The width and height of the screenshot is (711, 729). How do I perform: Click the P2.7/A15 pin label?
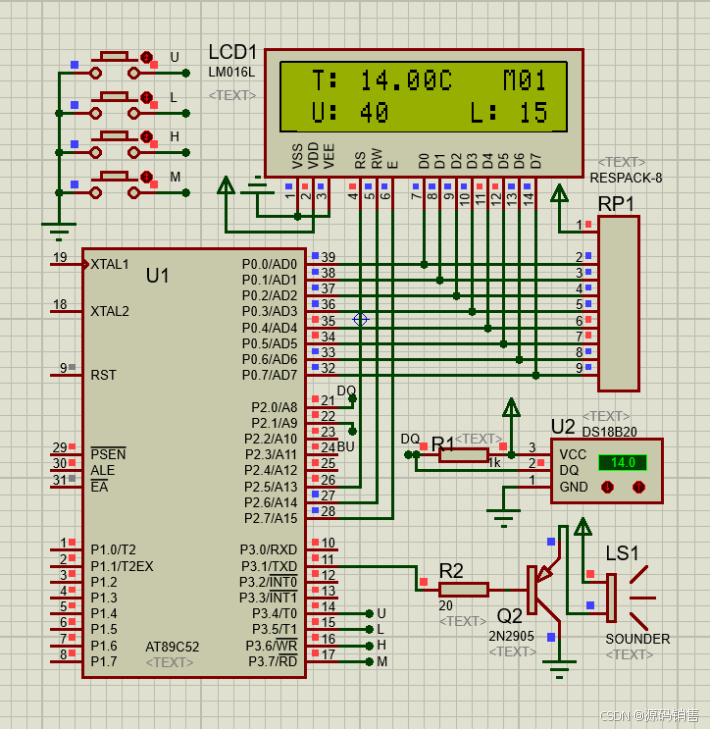pos(271,518)
